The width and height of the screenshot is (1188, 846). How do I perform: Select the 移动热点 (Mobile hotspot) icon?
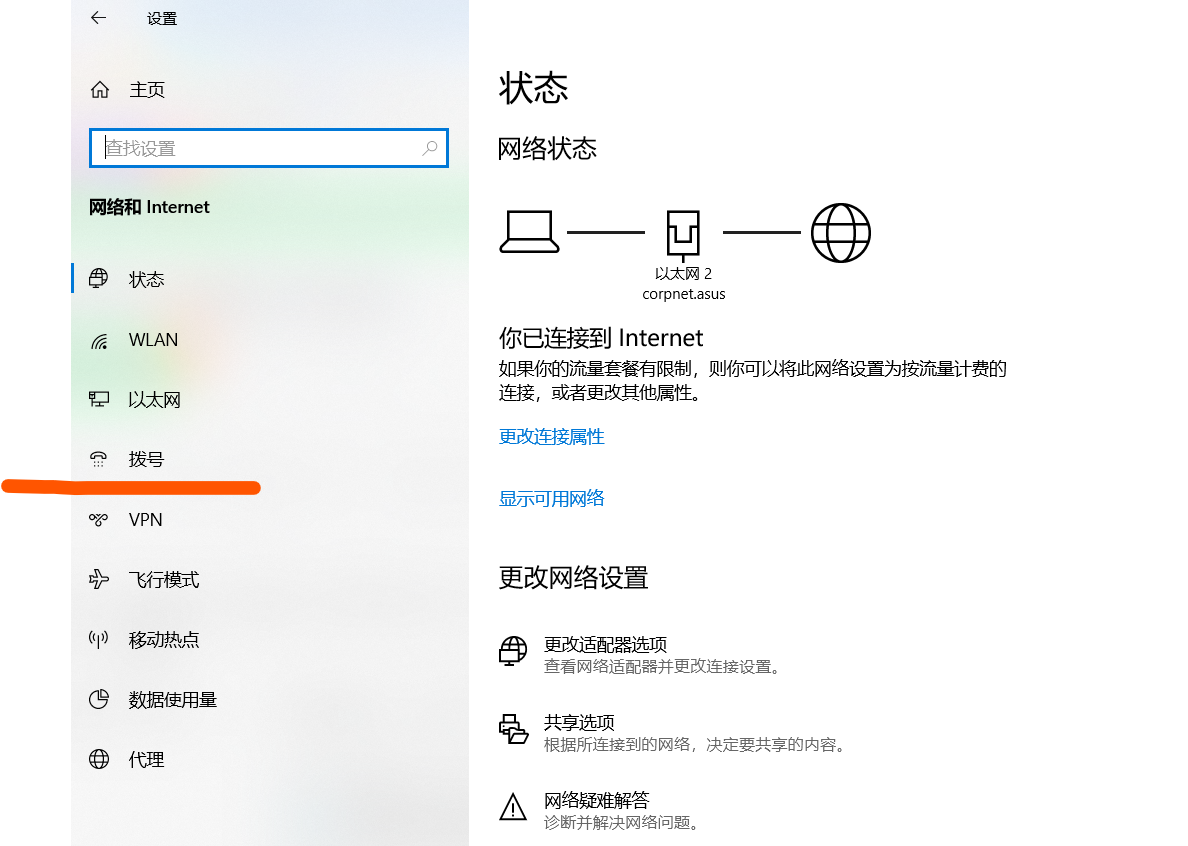click(98, 639)
